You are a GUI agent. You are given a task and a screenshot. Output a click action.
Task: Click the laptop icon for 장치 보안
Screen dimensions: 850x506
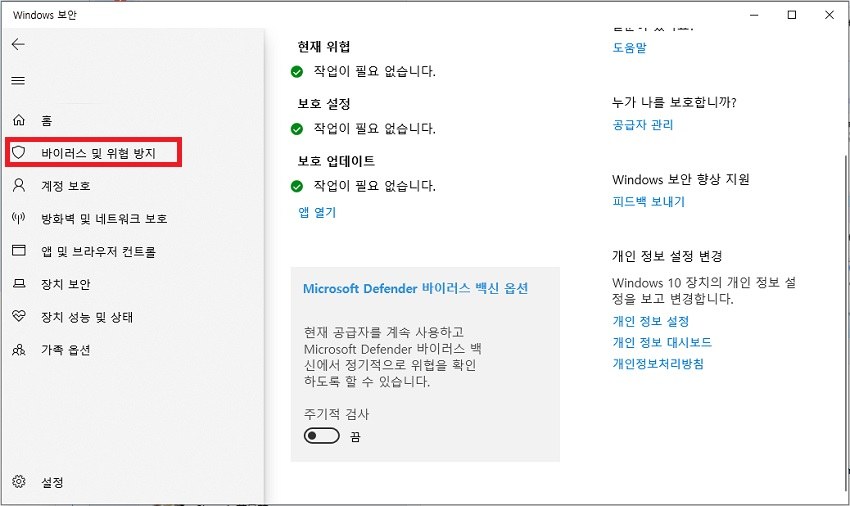click(19, 284)
